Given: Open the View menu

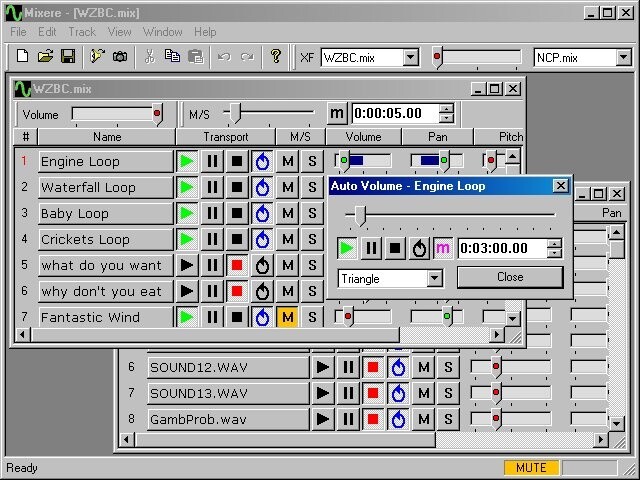Looking at the screenshot, I should [120, 32].
